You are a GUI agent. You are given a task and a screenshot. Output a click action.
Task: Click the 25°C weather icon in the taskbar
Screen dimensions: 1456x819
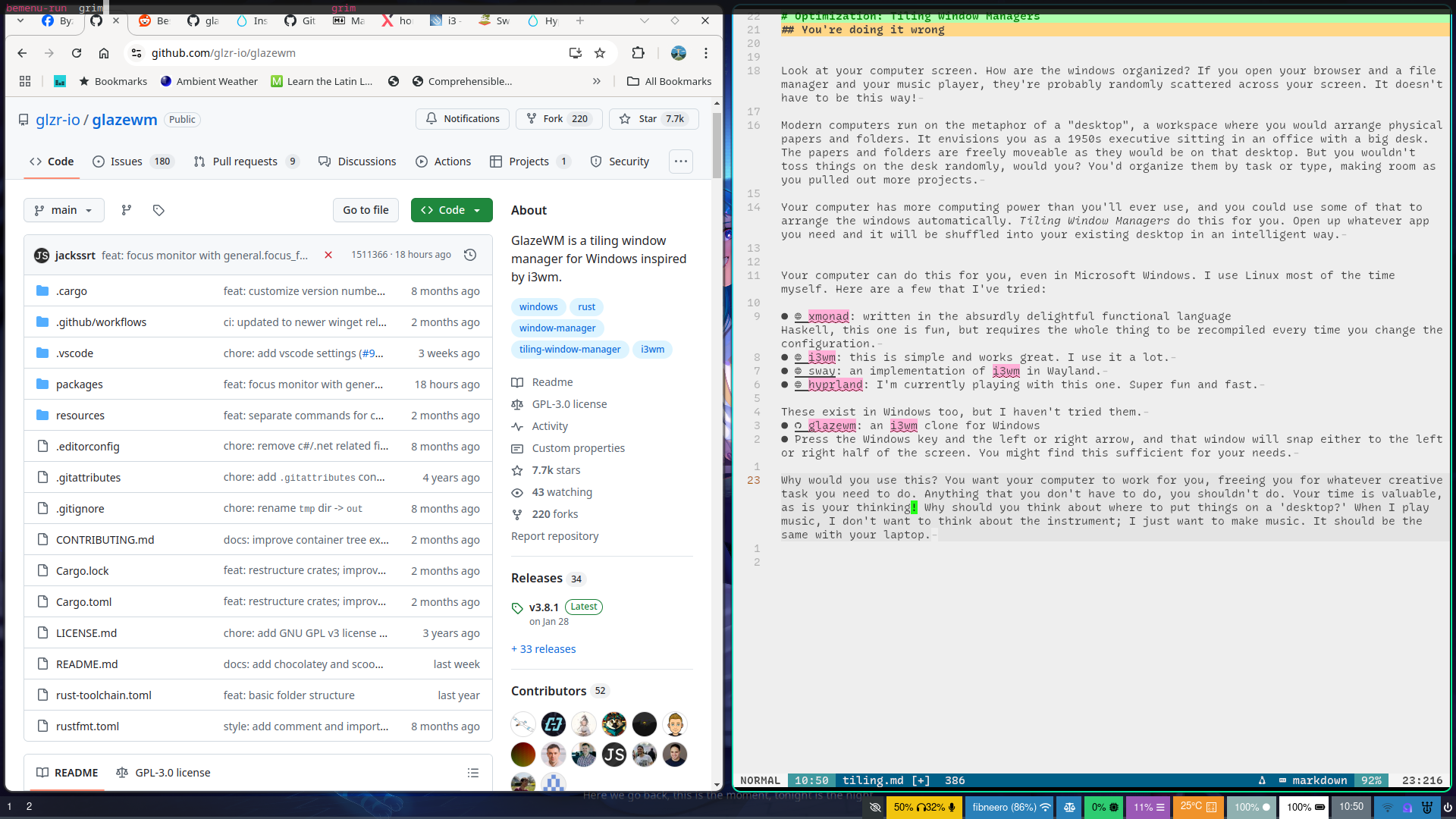pyautogui.click(x=1211, y=808)
